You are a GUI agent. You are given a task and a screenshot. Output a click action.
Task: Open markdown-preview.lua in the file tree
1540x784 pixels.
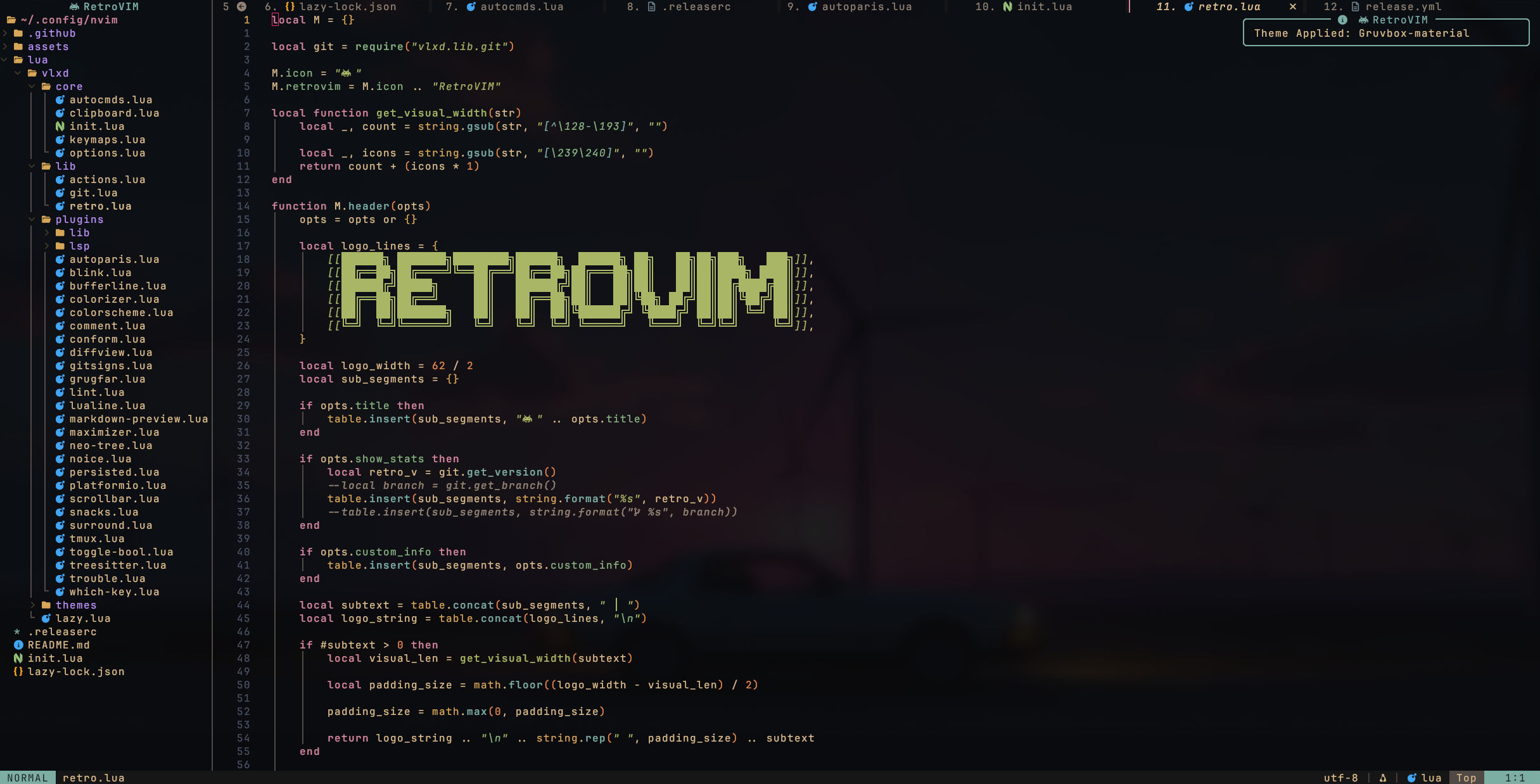pyautogui.click(x=139, y=419)
